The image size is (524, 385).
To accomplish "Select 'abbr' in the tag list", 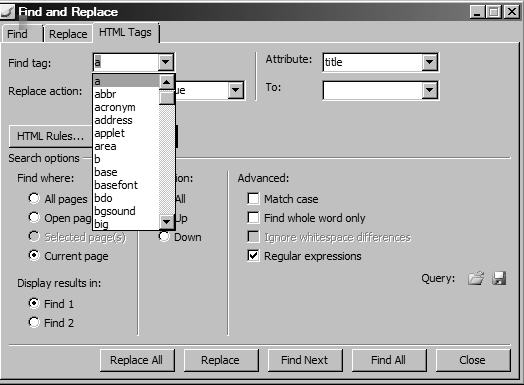I will (126, 94).
